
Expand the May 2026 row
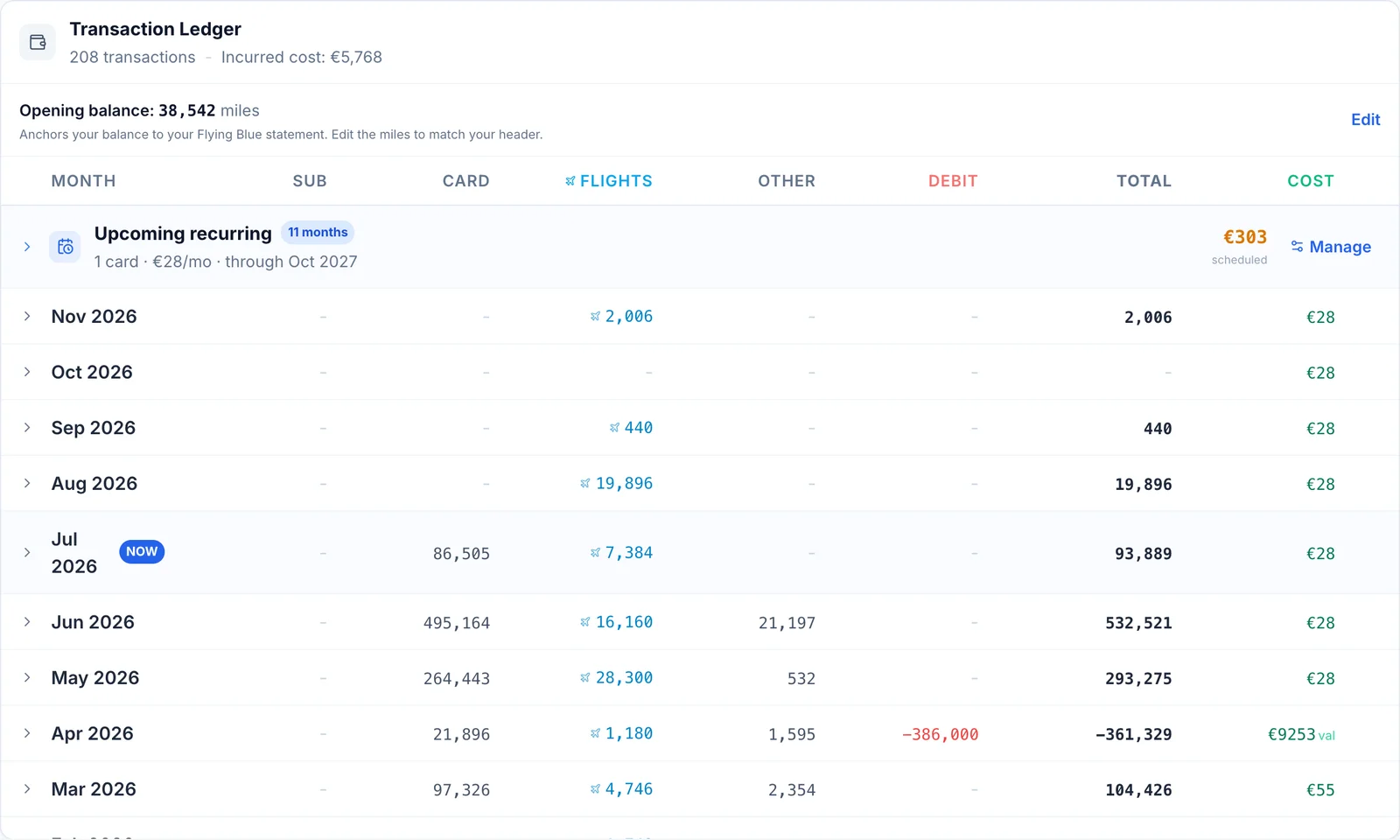(27, 677)
